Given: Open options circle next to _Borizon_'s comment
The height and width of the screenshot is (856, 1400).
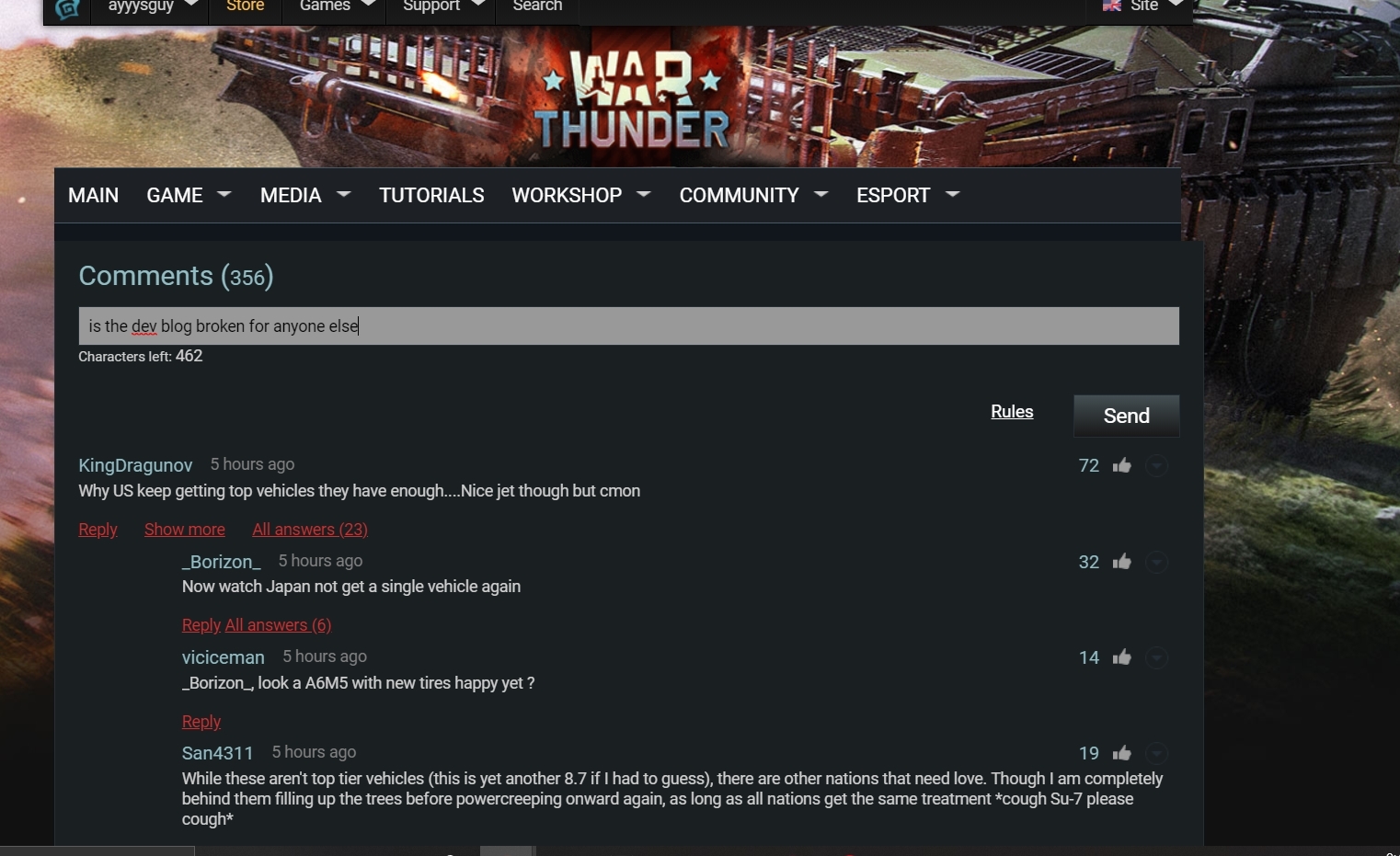Looking at the screenshot, I should coord(1156,562).
